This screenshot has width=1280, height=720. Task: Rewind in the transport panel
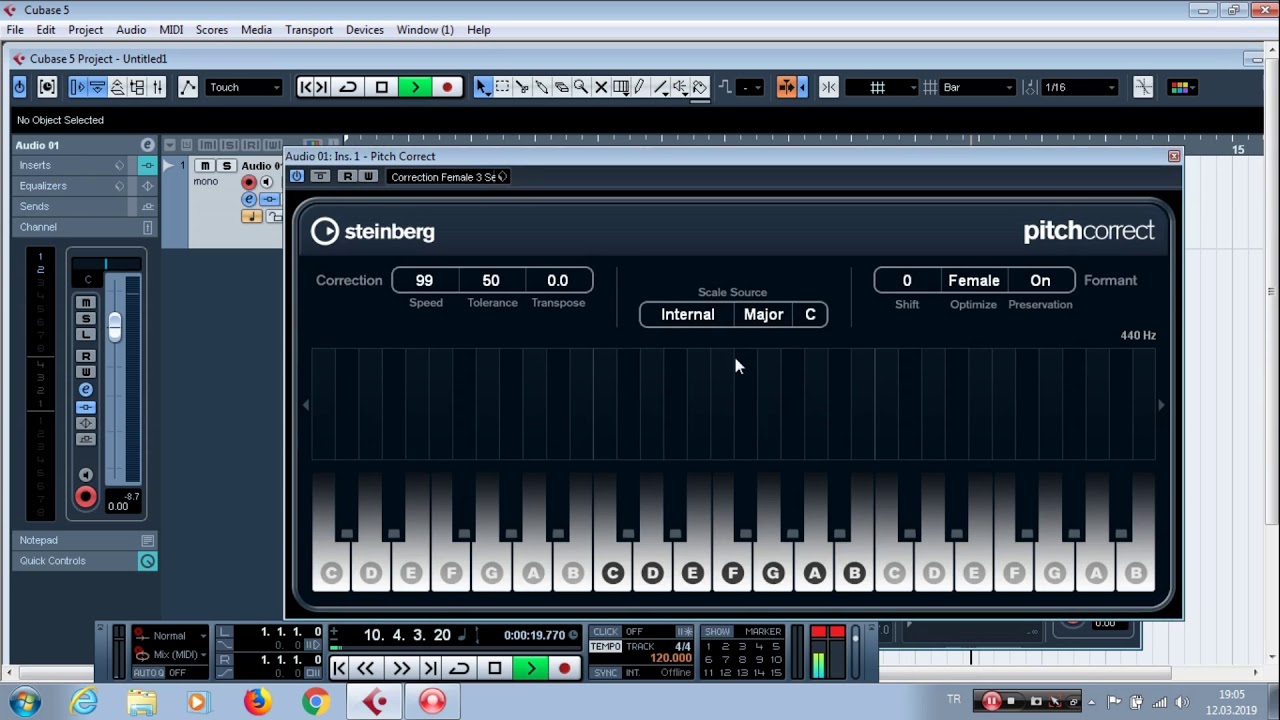tap(366, 668)
